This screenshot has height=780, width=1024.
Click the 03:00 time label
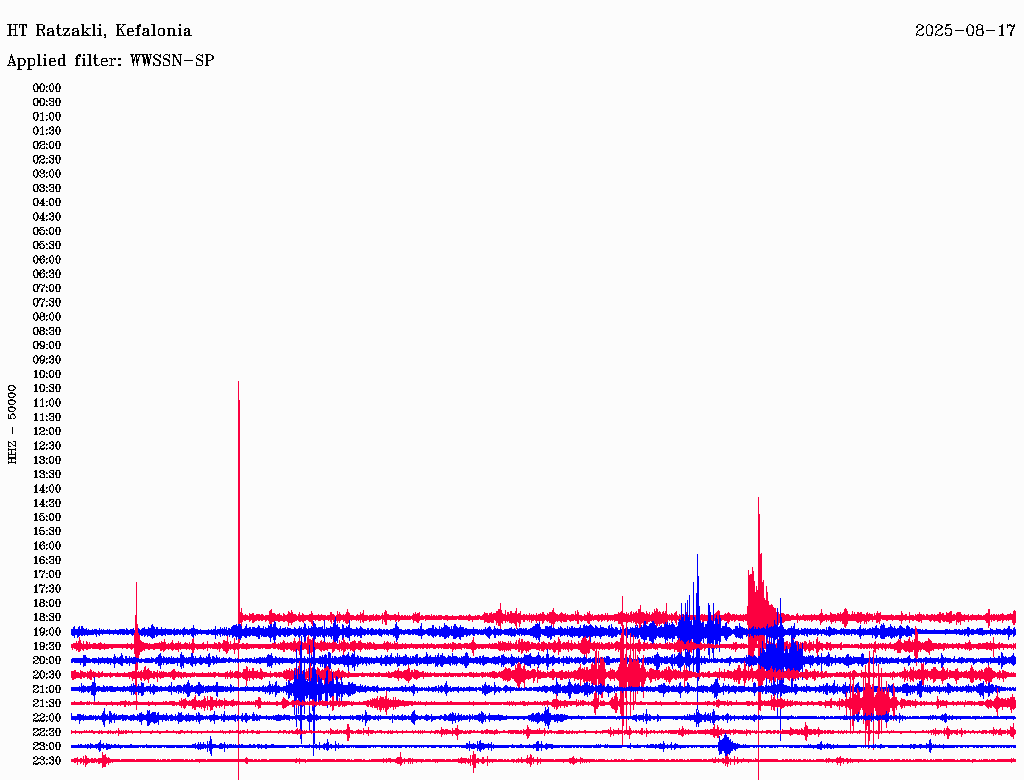click(x=47, y=174)
